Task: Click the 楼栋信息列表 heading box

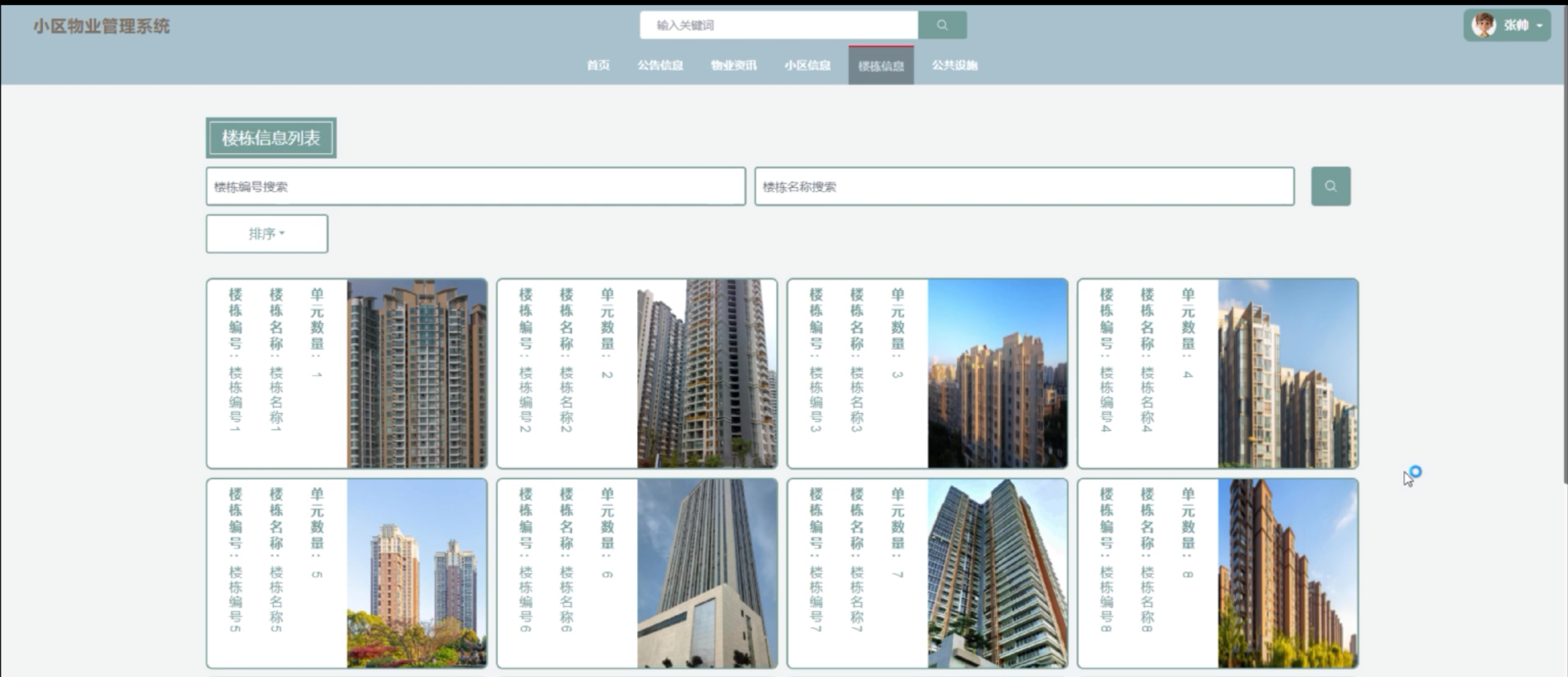Action: 271,137
